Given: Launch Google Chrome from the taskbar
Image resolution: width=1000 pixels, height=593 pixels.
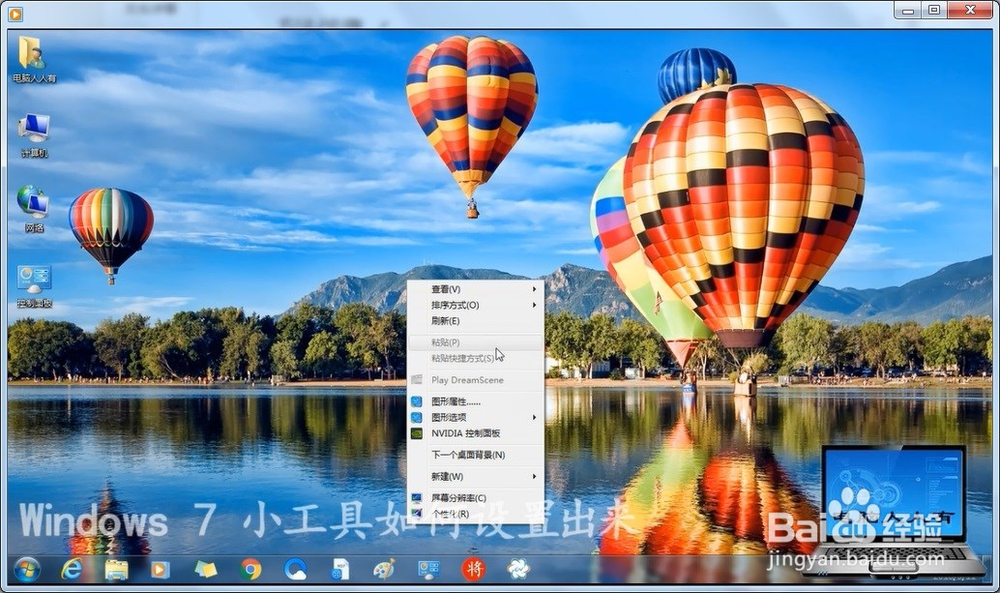Looking at the screenshot, I should (251, 569).
